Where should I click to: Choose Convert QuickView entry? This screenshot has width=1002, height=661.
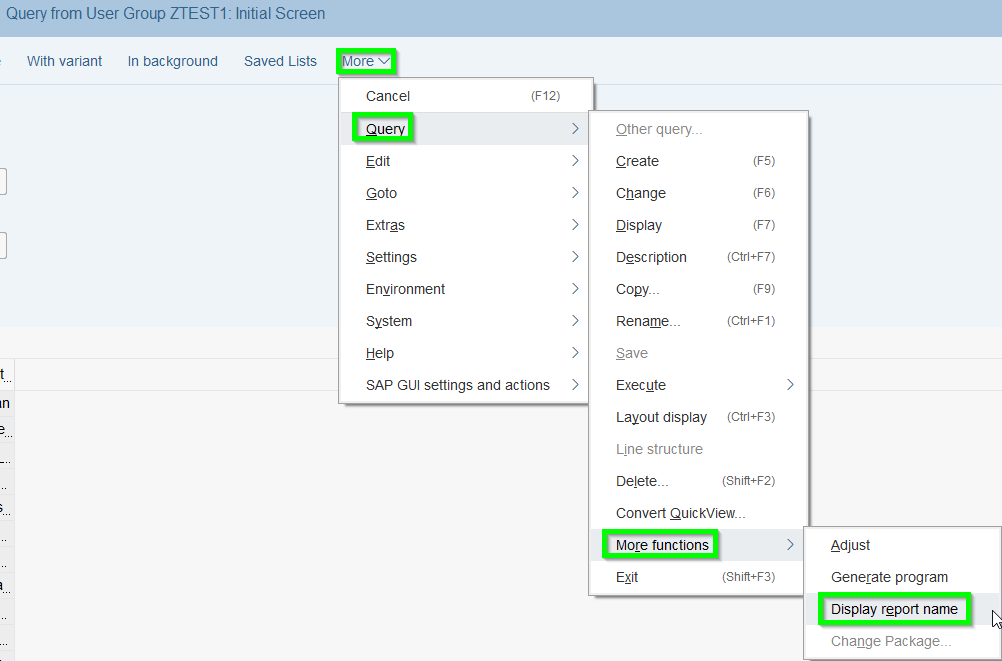pyautogui.click(x=680, y=513)
